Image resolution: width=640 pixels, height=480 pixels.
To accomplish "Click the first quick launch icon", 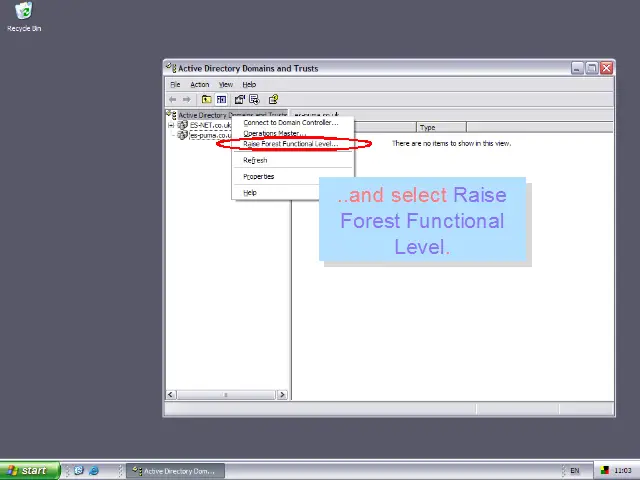I will (x=79, y=470).
